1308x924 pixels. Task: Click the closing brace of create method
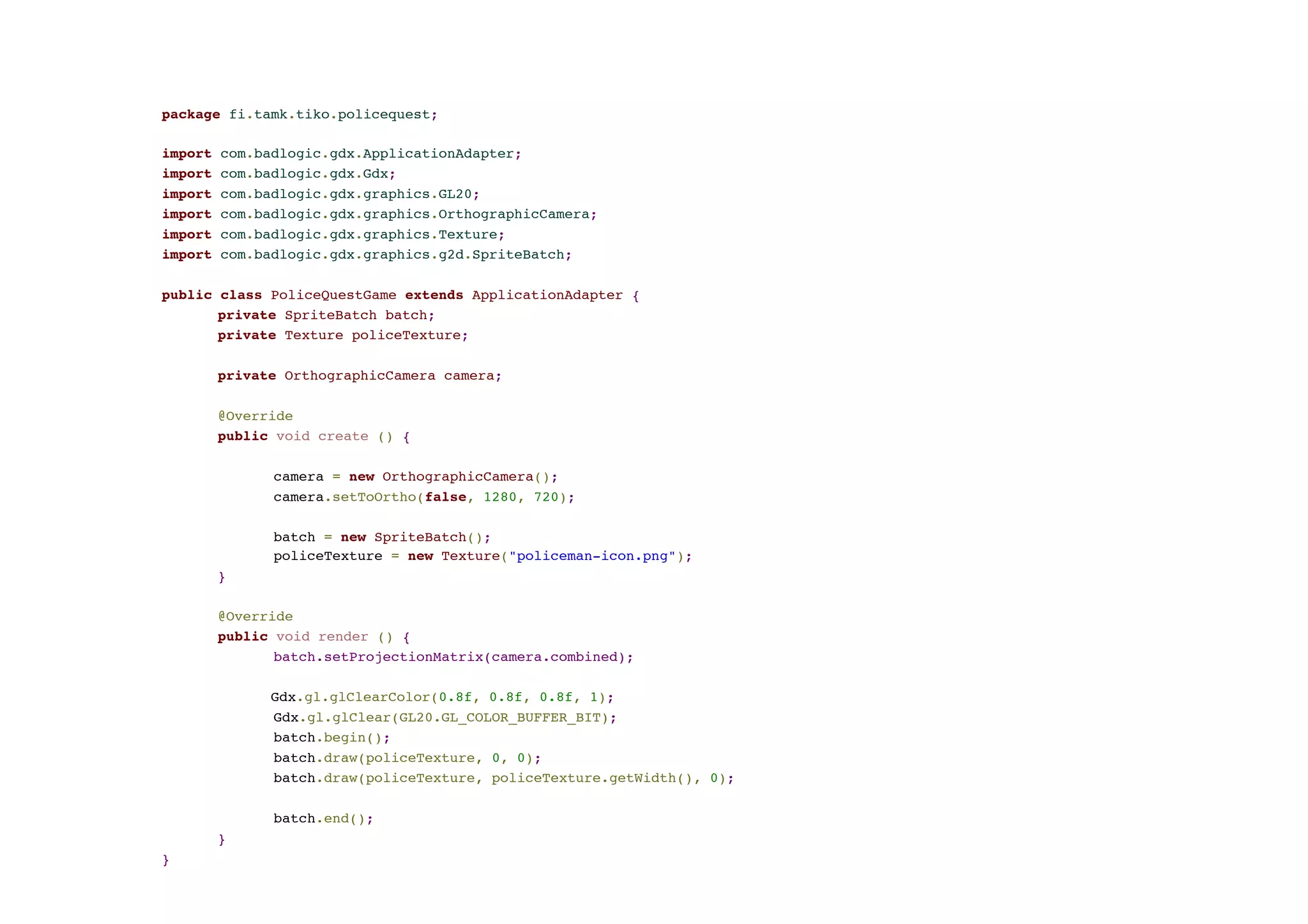222,577
